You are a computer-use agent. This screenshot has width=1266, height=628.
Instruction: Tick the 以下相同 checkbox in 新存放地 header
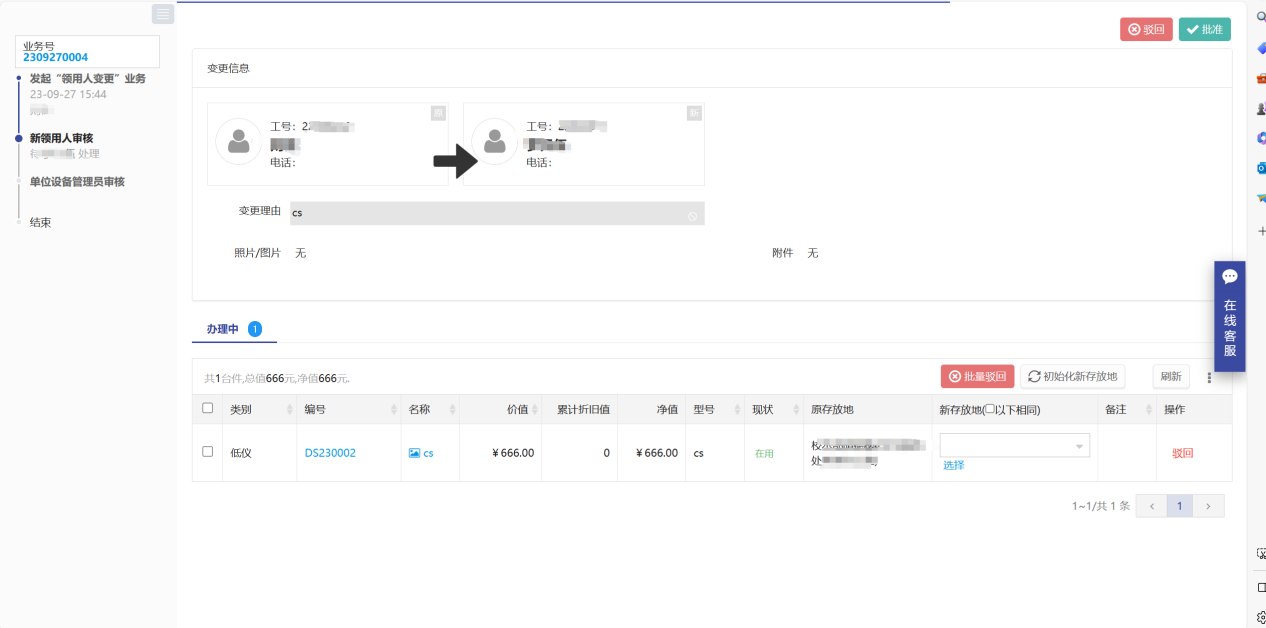[x=990, y=410]
